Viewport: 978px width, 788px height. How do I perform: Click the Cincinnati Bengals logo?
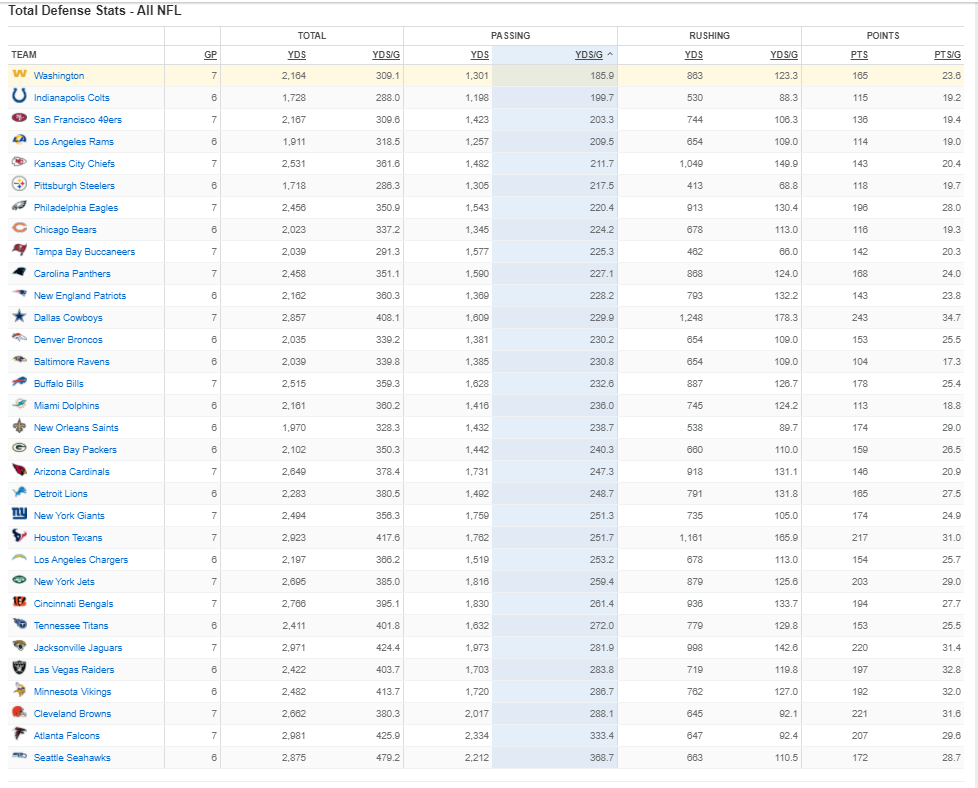coord(19,601)
